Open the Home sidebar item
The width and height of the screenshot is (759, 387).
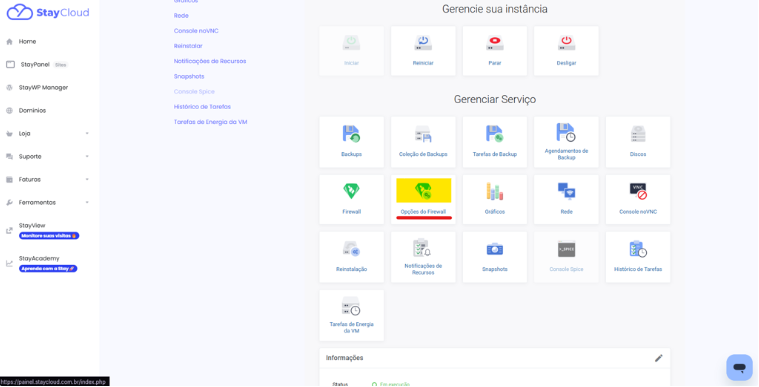(x=27, y=42)
